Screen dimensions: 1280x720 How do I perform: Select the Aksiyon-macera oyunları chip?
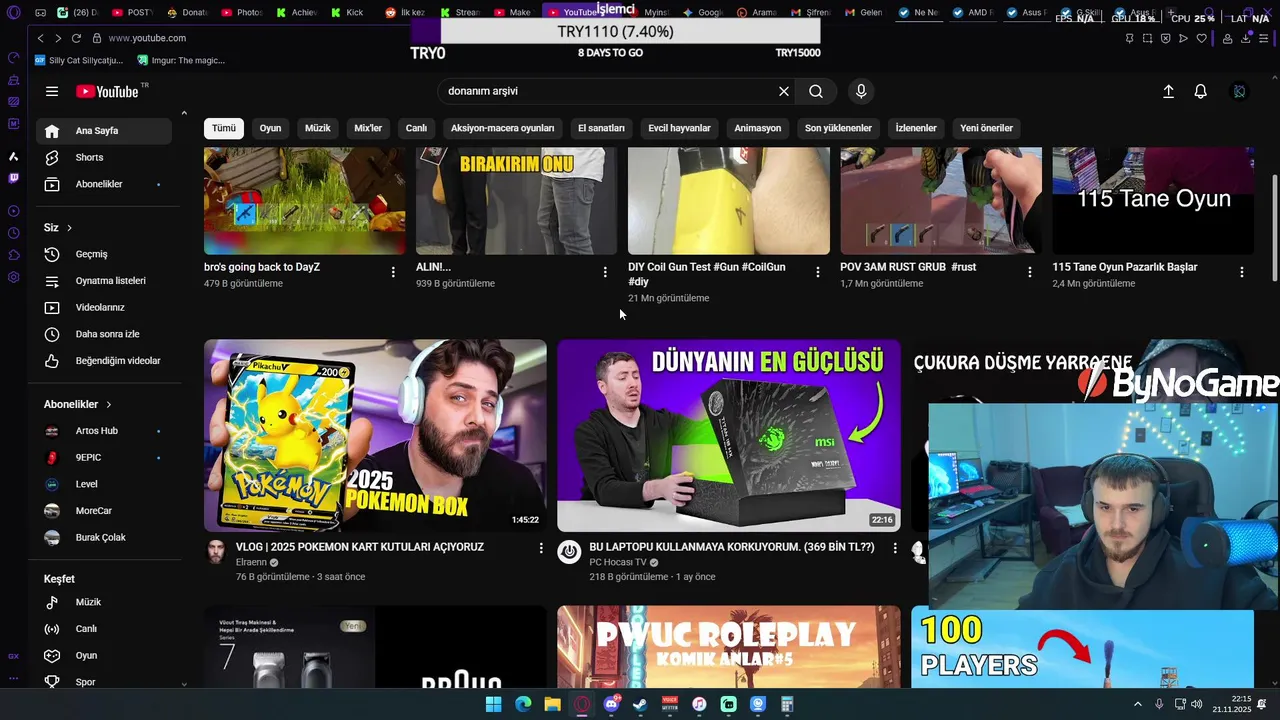(x=502, y=128)
